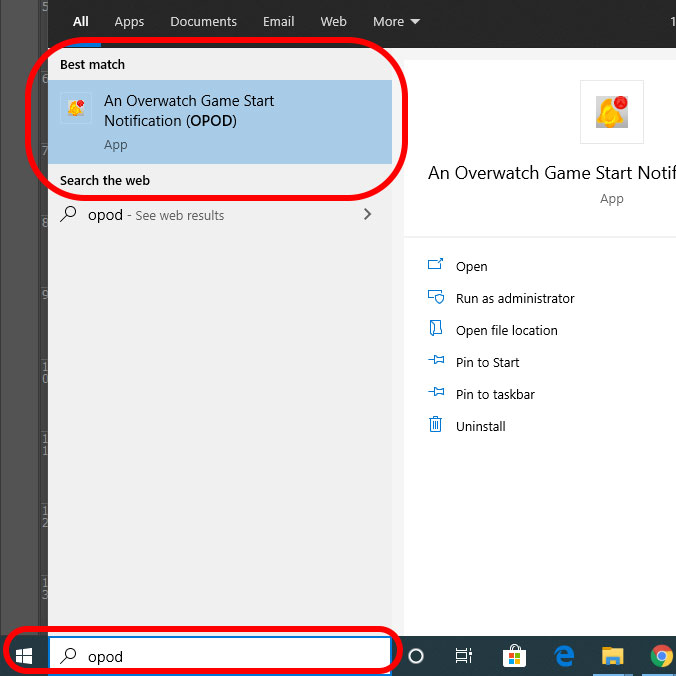Viewport: 676px width, 676px height.
Task: Click the Cortana circle icon on taskbar
Action: tap(416, 656)
